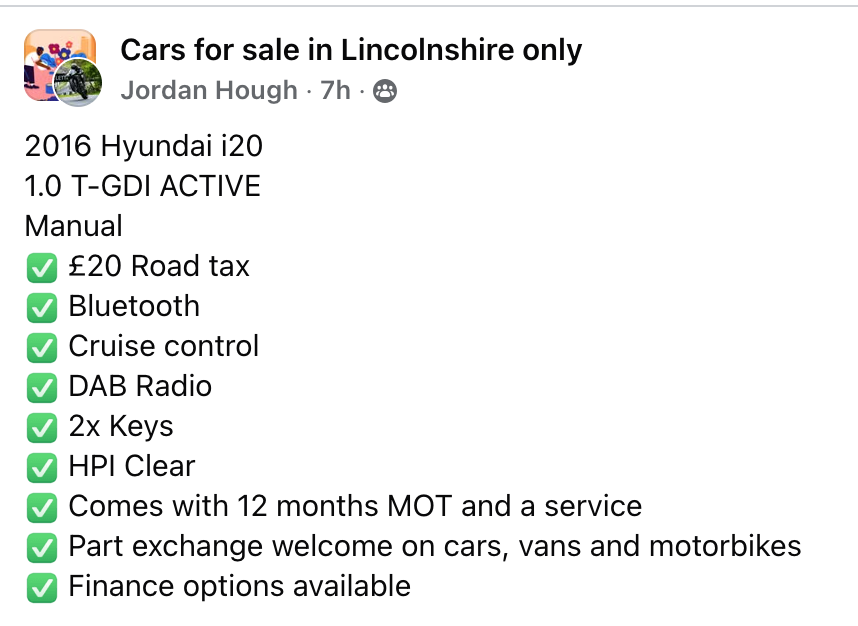Click the 7h post timestamp
This screenshot has width=858, height=626.
(x=335, y=91)
